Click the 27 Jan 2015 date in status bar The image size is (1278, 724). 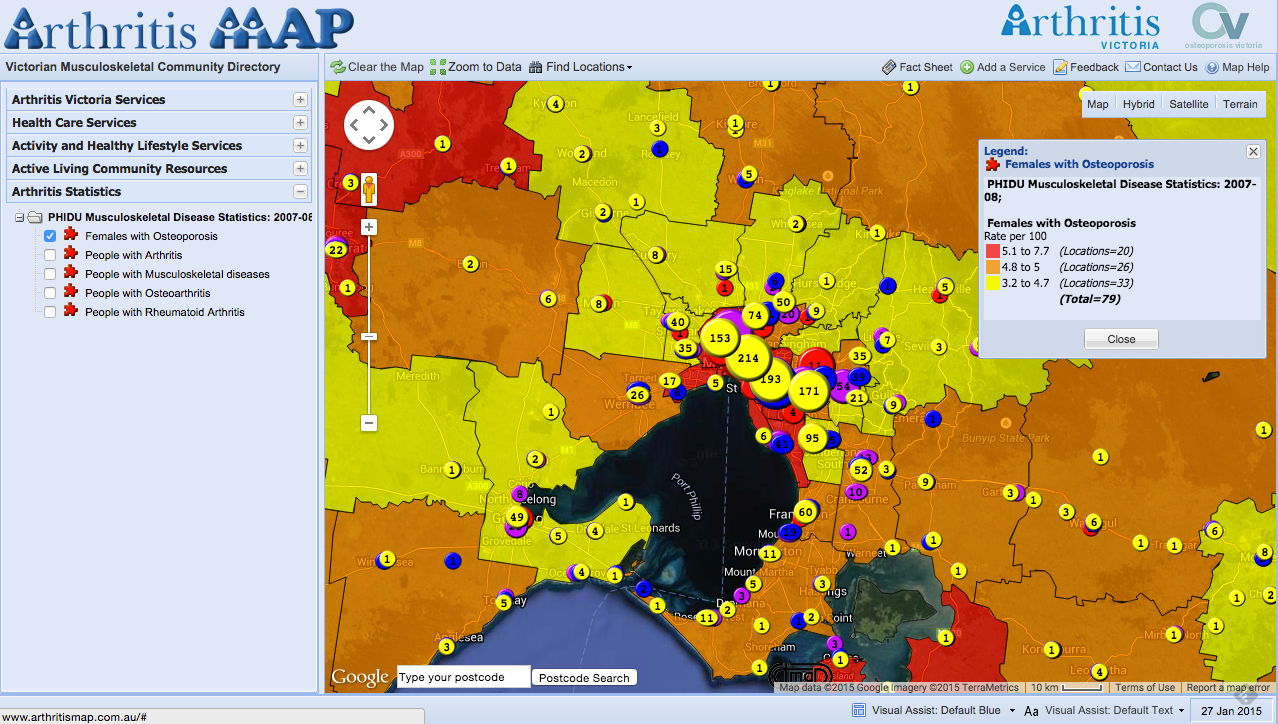pos(1233,710)
